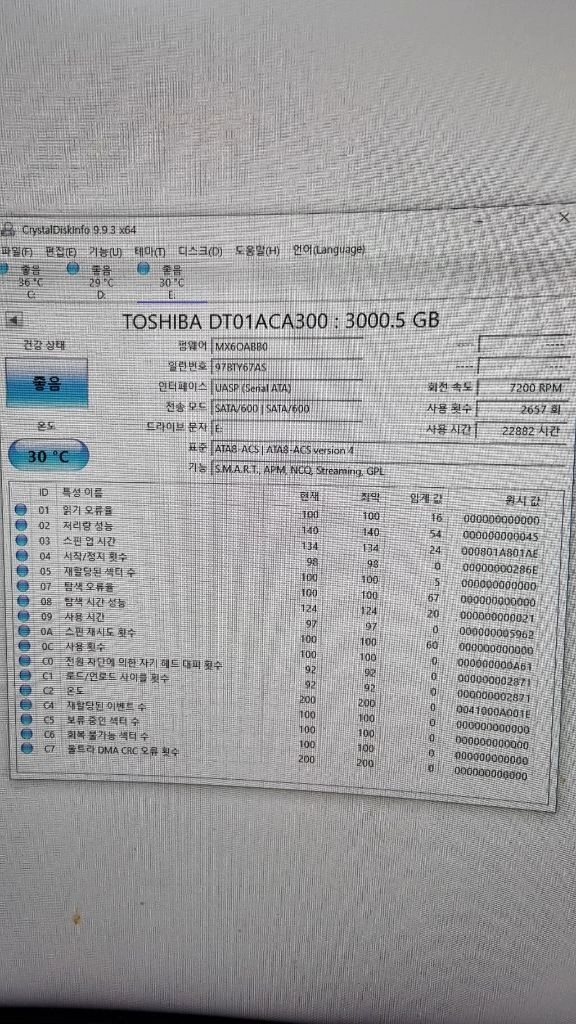Image resolution: width=576 pixels, height=1024 pixels.
Task: Open the 테마(T) menu
Action: click(150, 251)
